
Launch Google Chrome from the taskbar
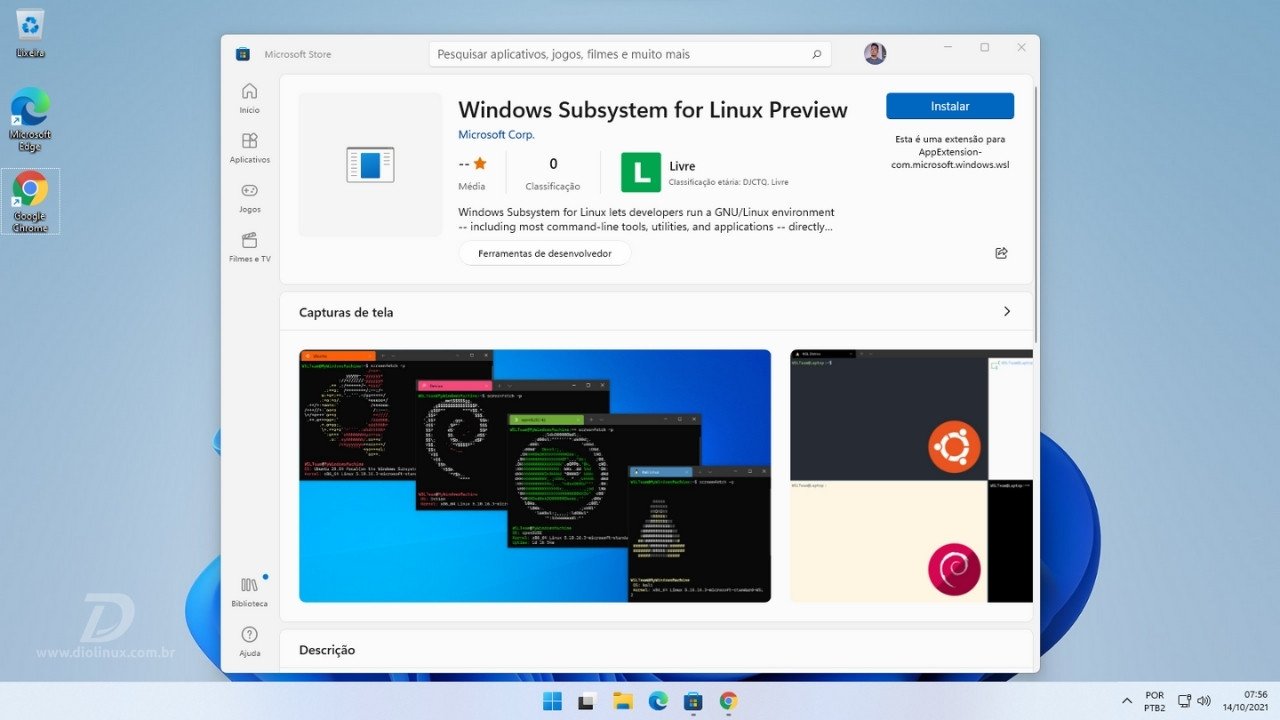coord(727,700)
